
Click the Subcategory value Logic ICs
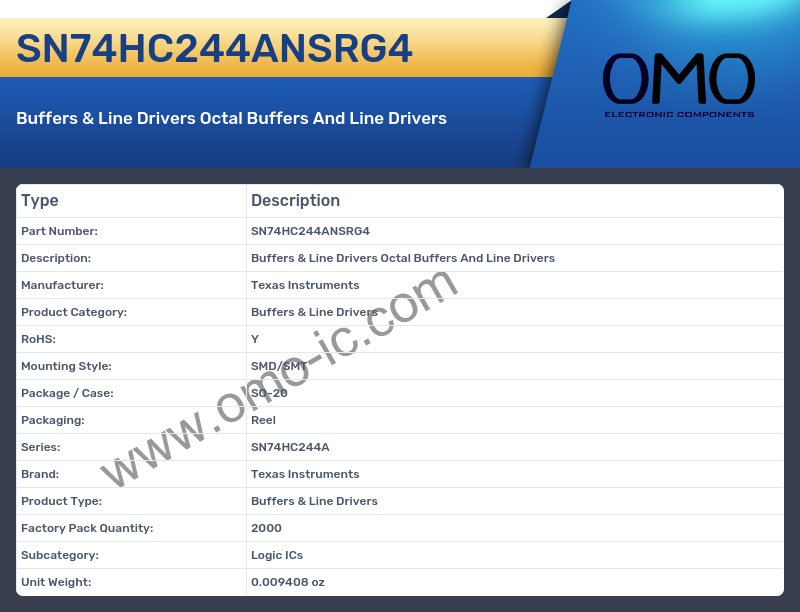tap(277, 555)
